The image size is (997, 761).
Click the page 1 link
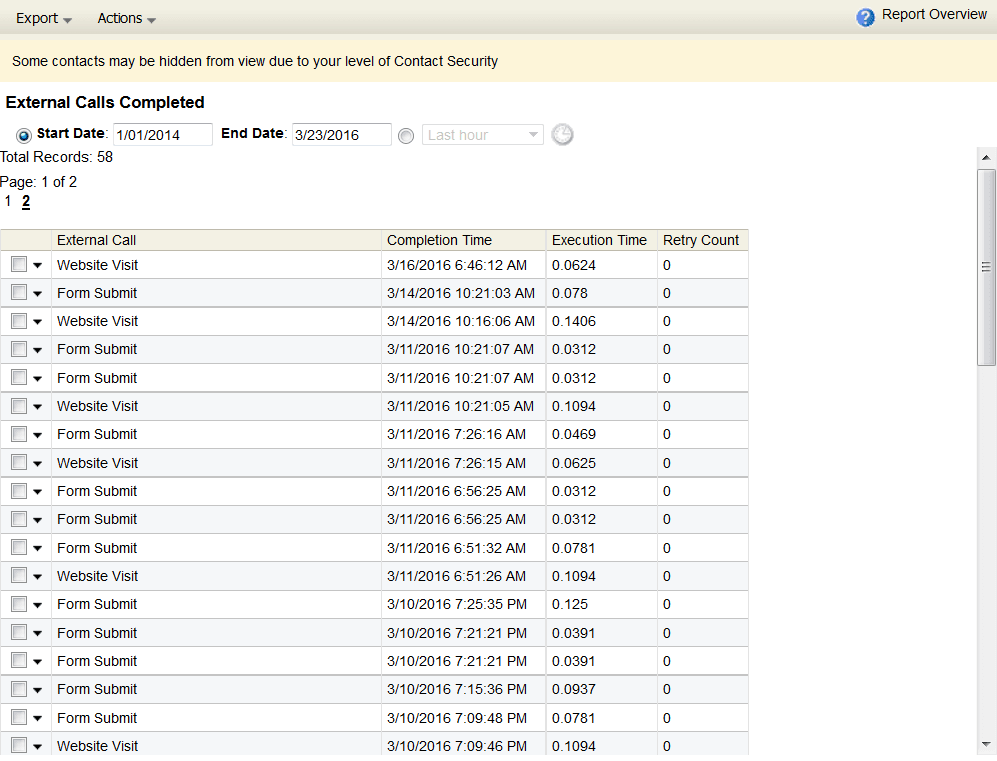[x=7, y=201]
